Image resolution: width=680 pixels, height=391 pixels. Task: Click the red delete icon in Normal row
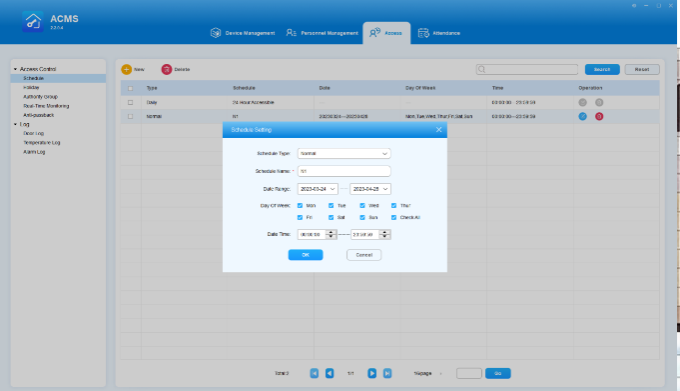[599, 116]
